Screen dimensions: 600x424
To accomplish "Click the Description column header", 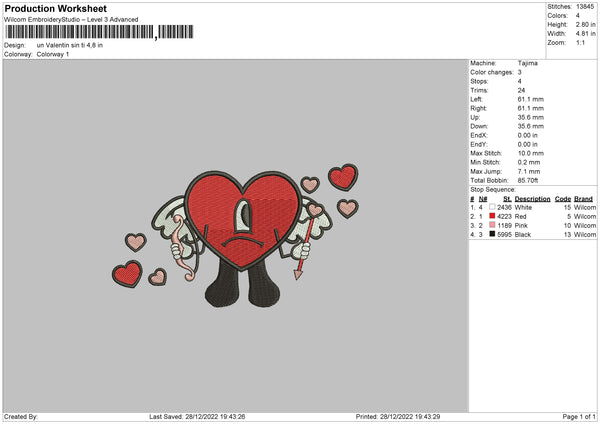I will [533, 198].
